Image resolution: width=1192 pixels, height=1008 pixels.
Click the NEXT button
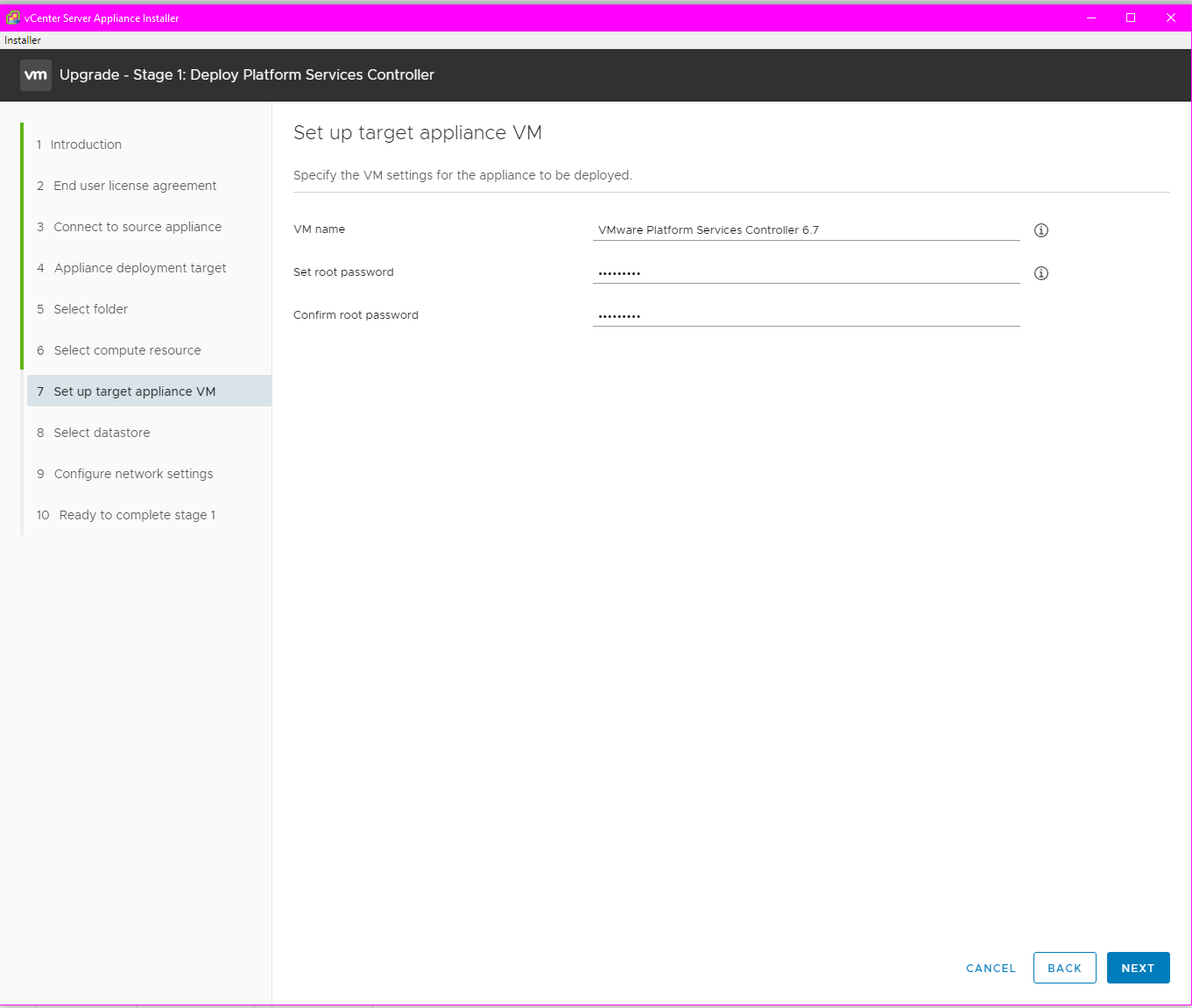1138,968
